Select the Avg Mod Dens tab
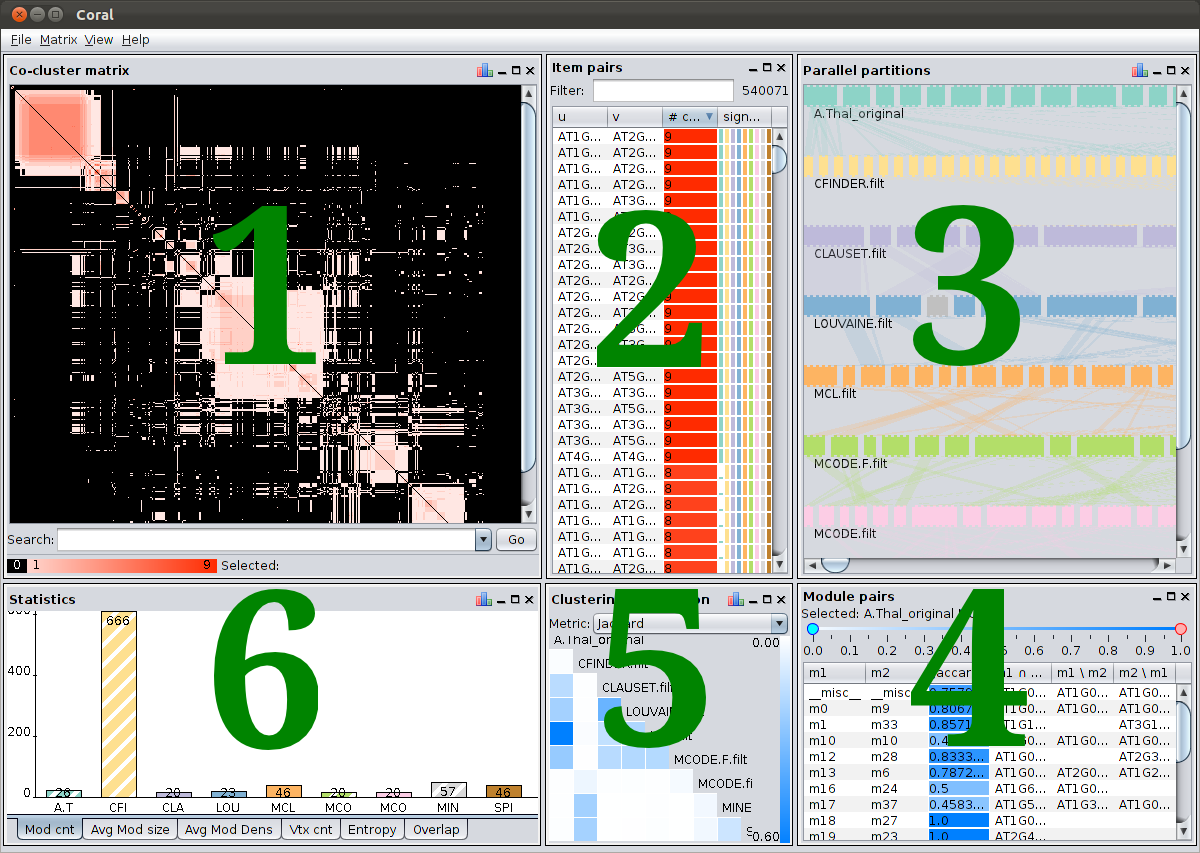1200x853 pixels. click(229, 829)
